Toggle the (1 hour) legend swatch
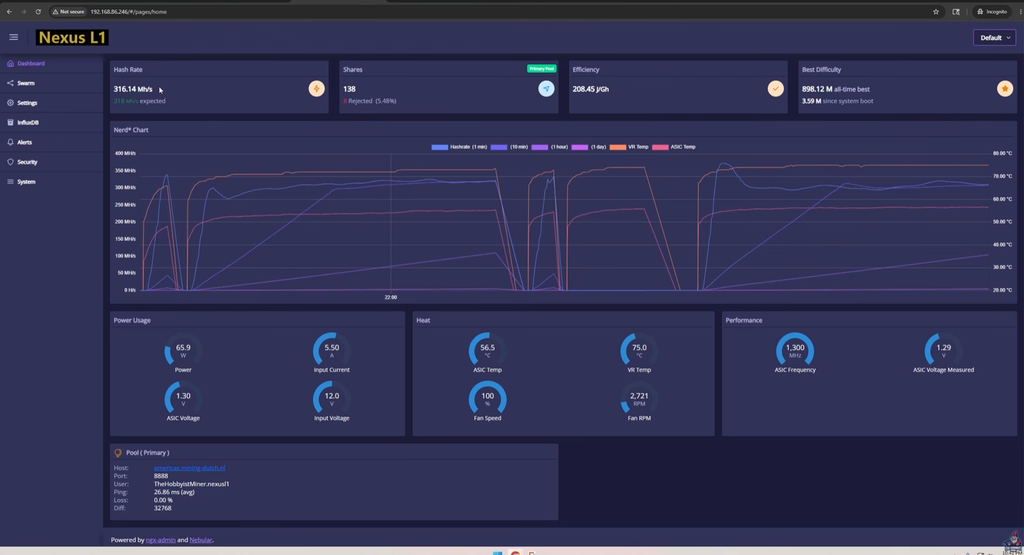1024x555 pixels. [539, 147]
